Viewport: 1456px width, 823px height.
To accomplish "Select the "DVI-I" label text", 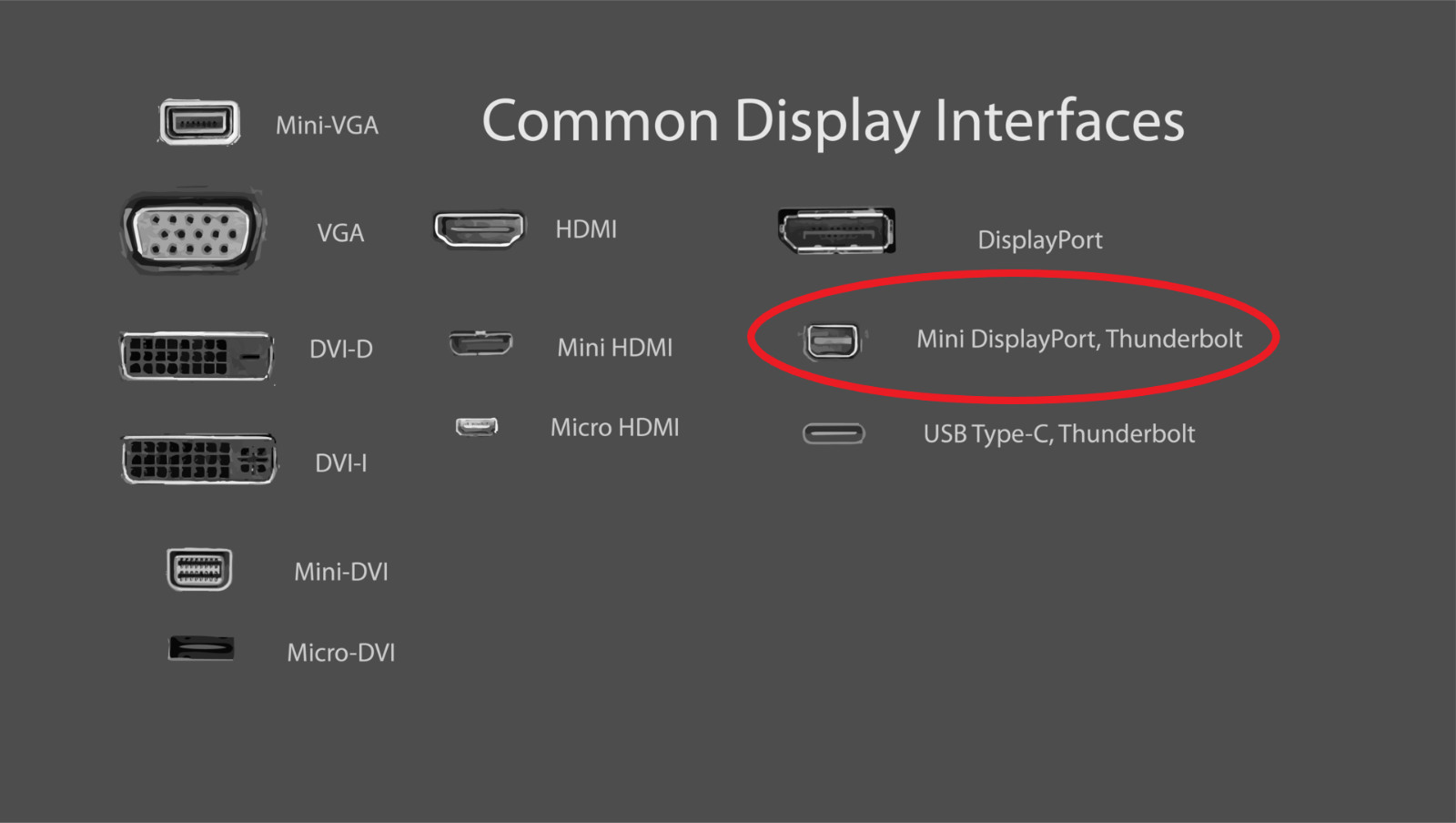I will click(341, 463).
